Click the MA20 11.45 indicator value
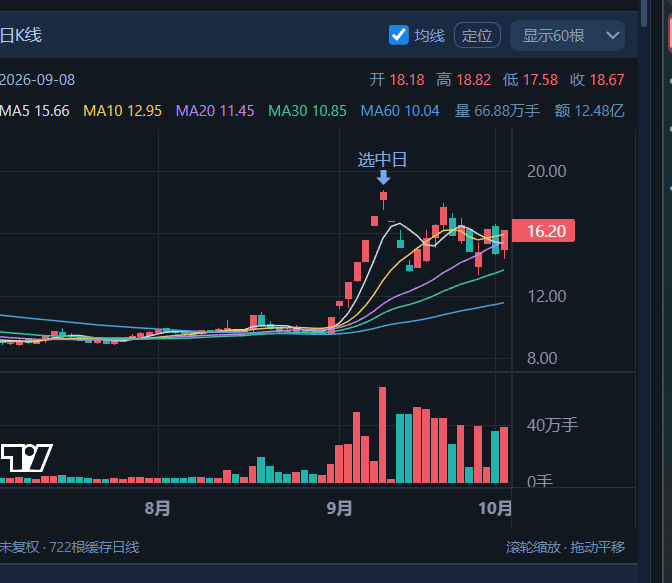The height and width of the screenshot is (583, 672). [215, 111]
